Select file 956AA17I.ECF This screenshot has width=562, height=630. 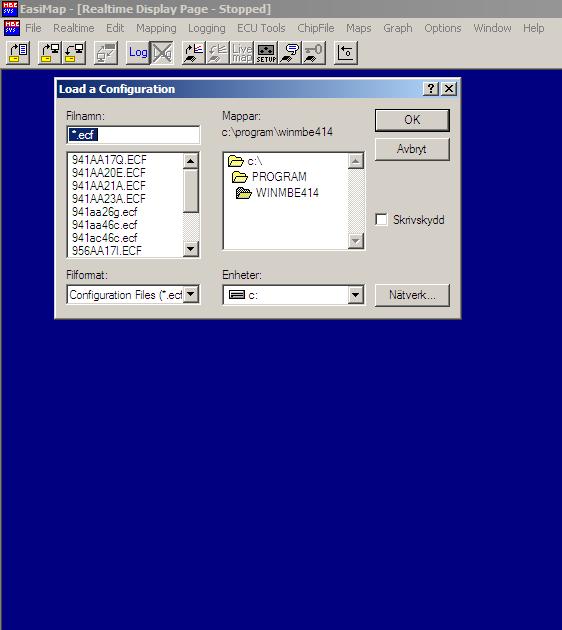click(107, 251)
